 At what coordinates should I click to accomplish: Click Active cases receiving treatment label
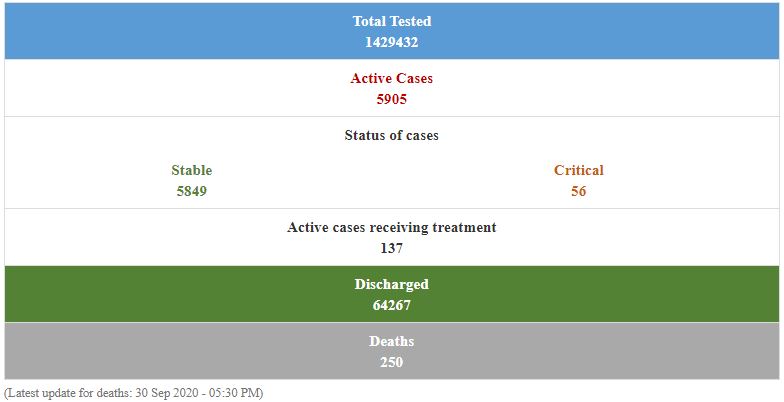(391, 227)
